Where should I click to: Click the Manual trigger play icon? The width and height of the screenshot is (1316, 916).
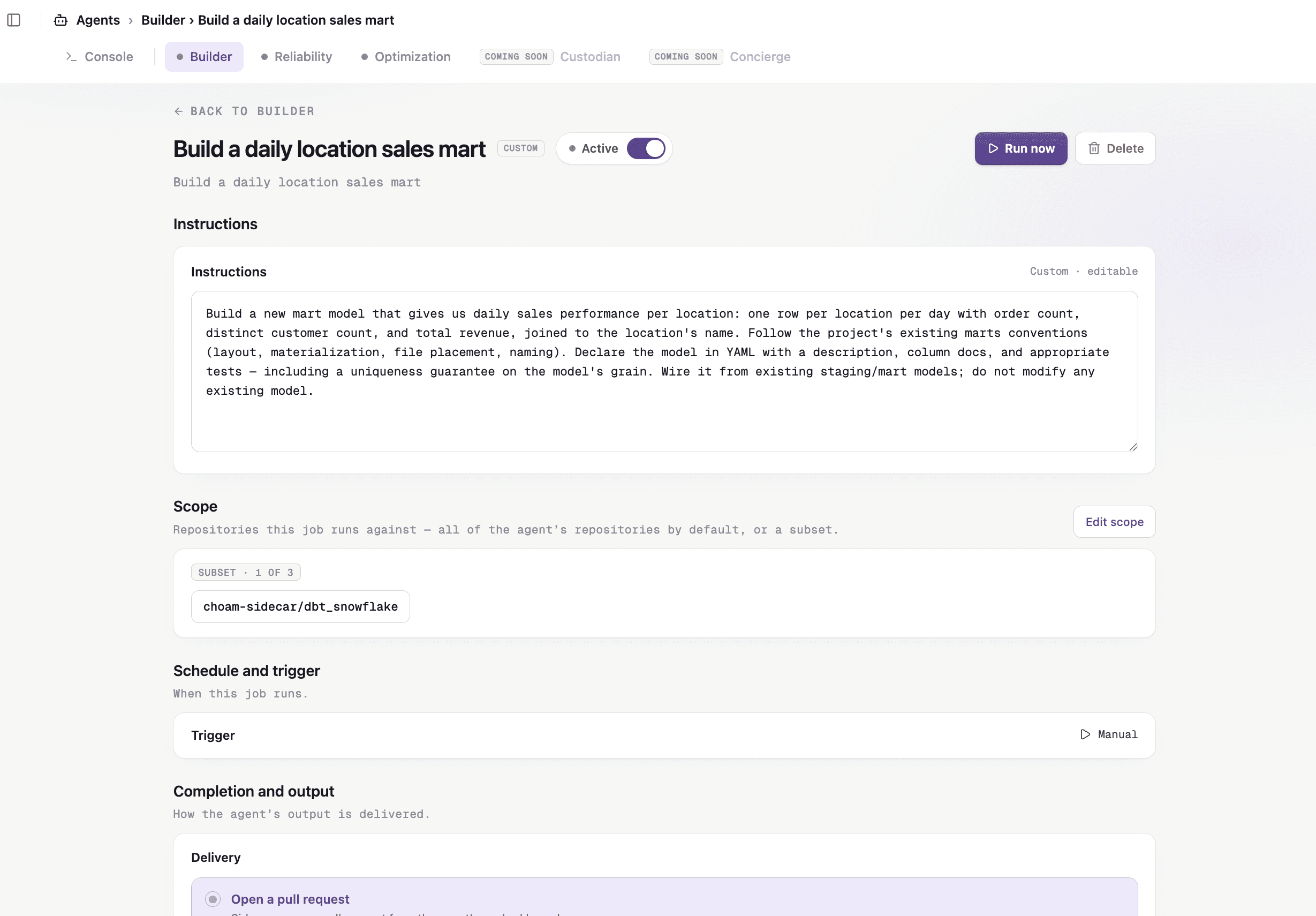[1085, 735]
